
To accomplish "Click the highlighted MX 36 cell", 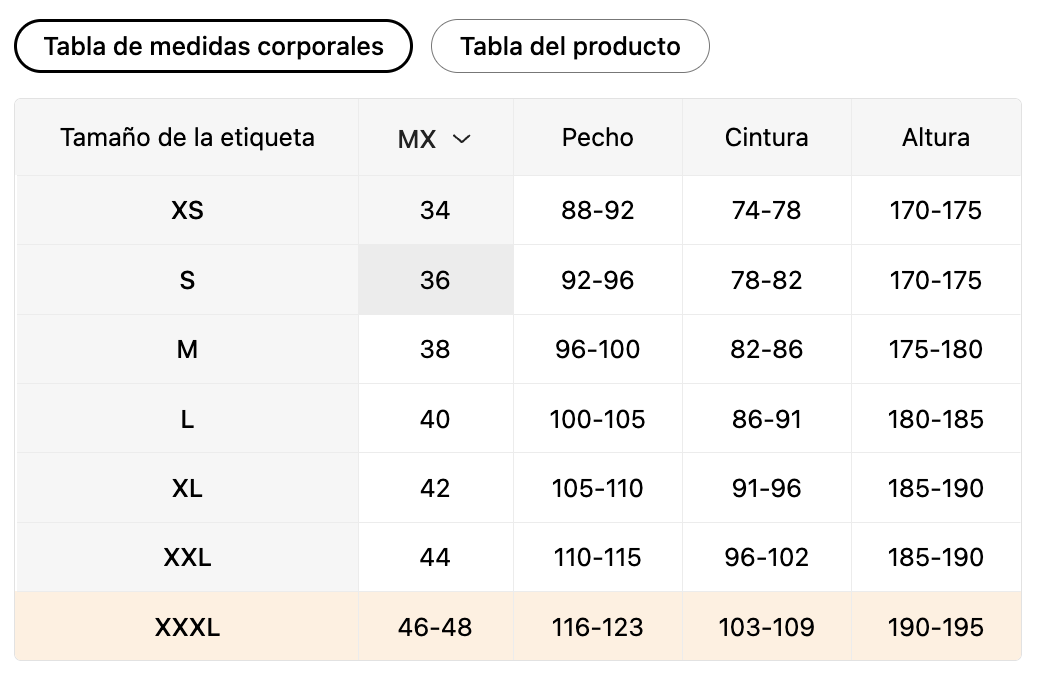I will tap(436, 280).
